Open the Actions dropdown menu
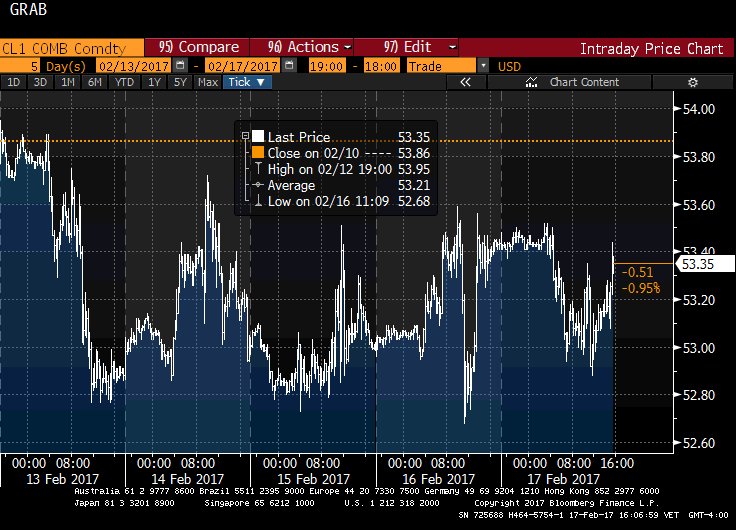 pos(310,47)
